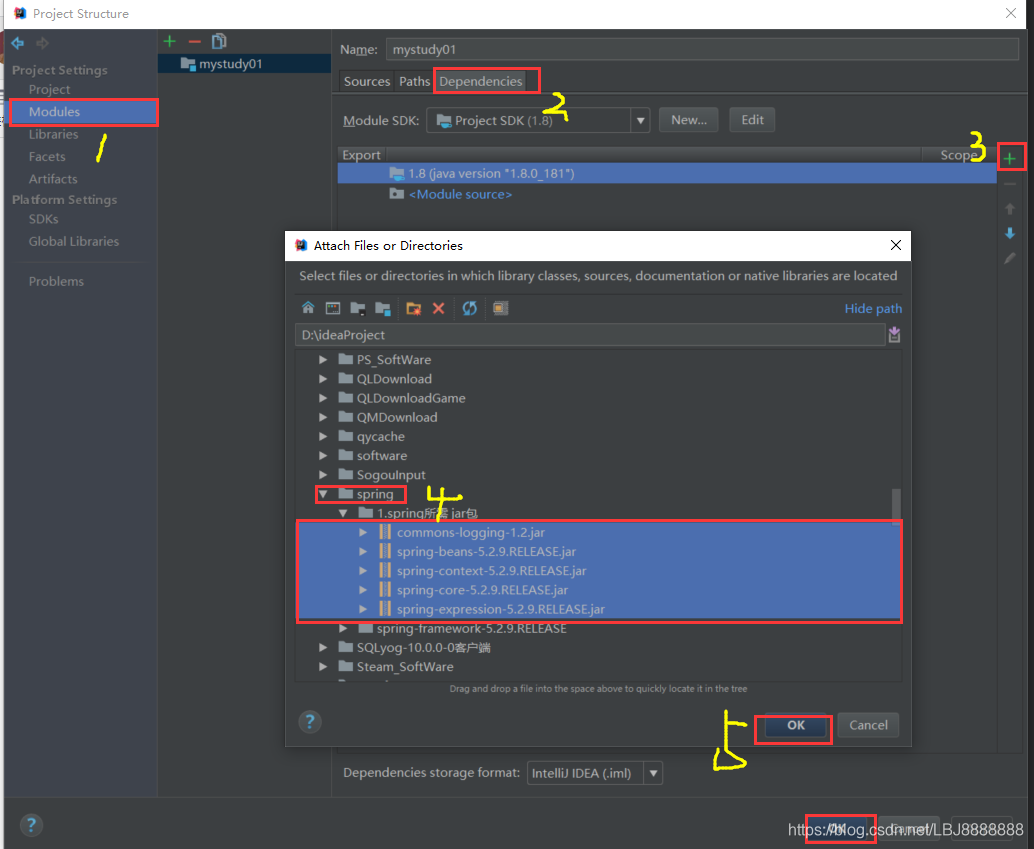Select Artifacts in Project Settings
This screenshot has width=1034, height=849.
pos(53,179)
